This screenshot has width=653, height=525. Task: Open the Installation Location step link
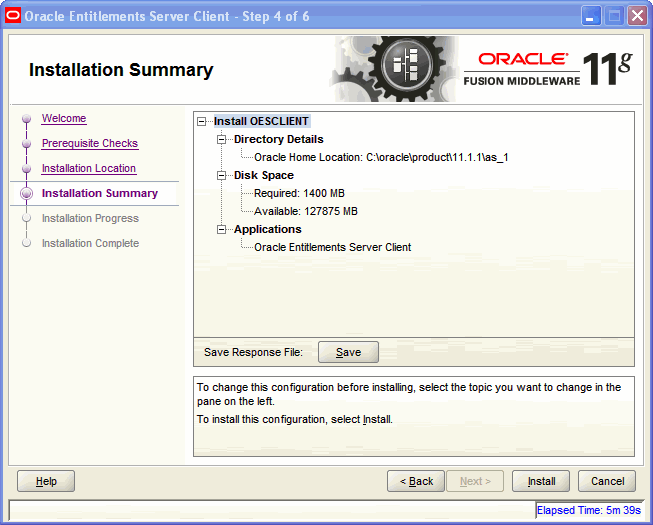coord(89,168)
